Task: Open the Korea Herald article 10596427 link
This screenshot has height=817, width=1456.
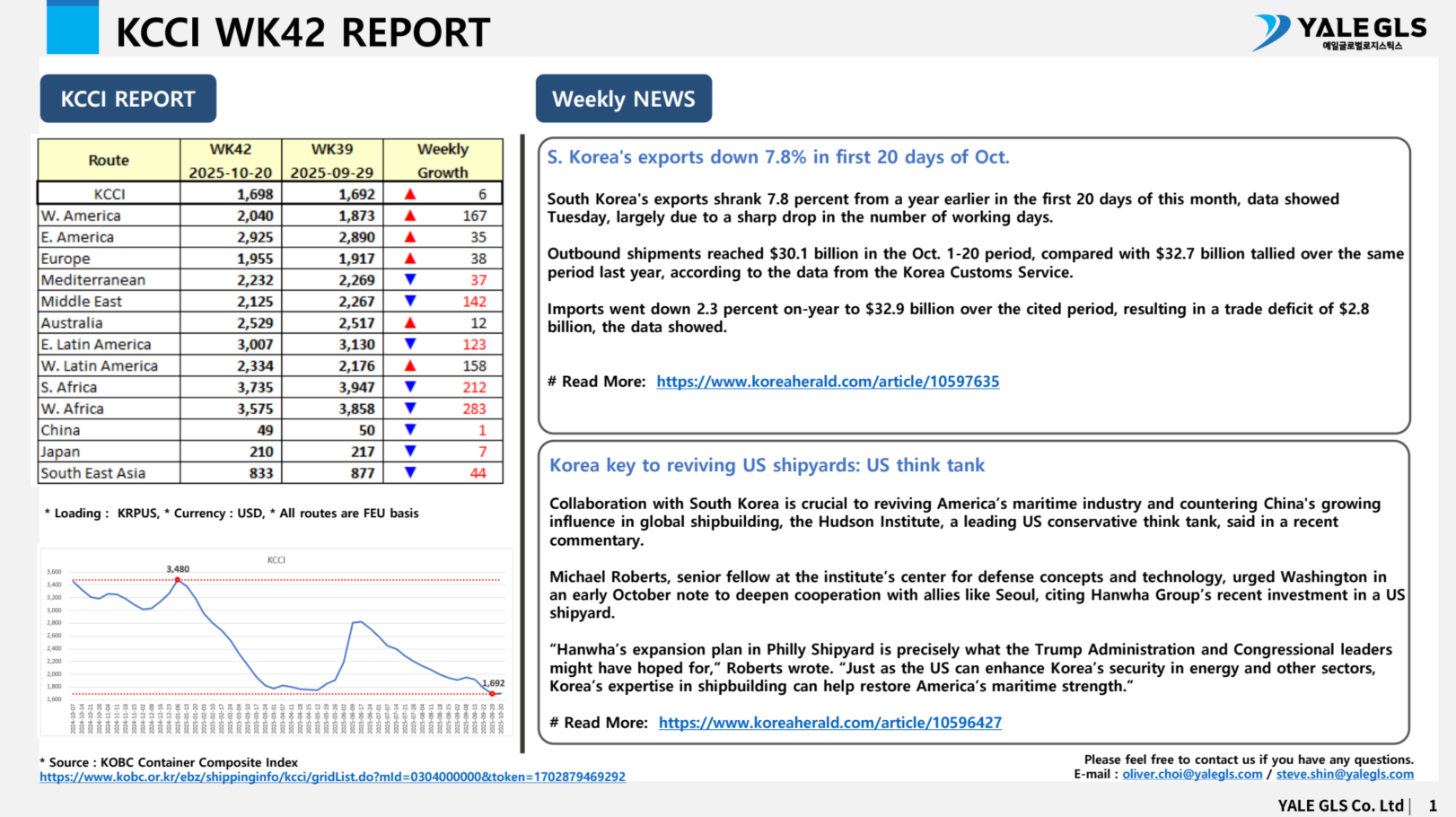Action: pos(829,723)
